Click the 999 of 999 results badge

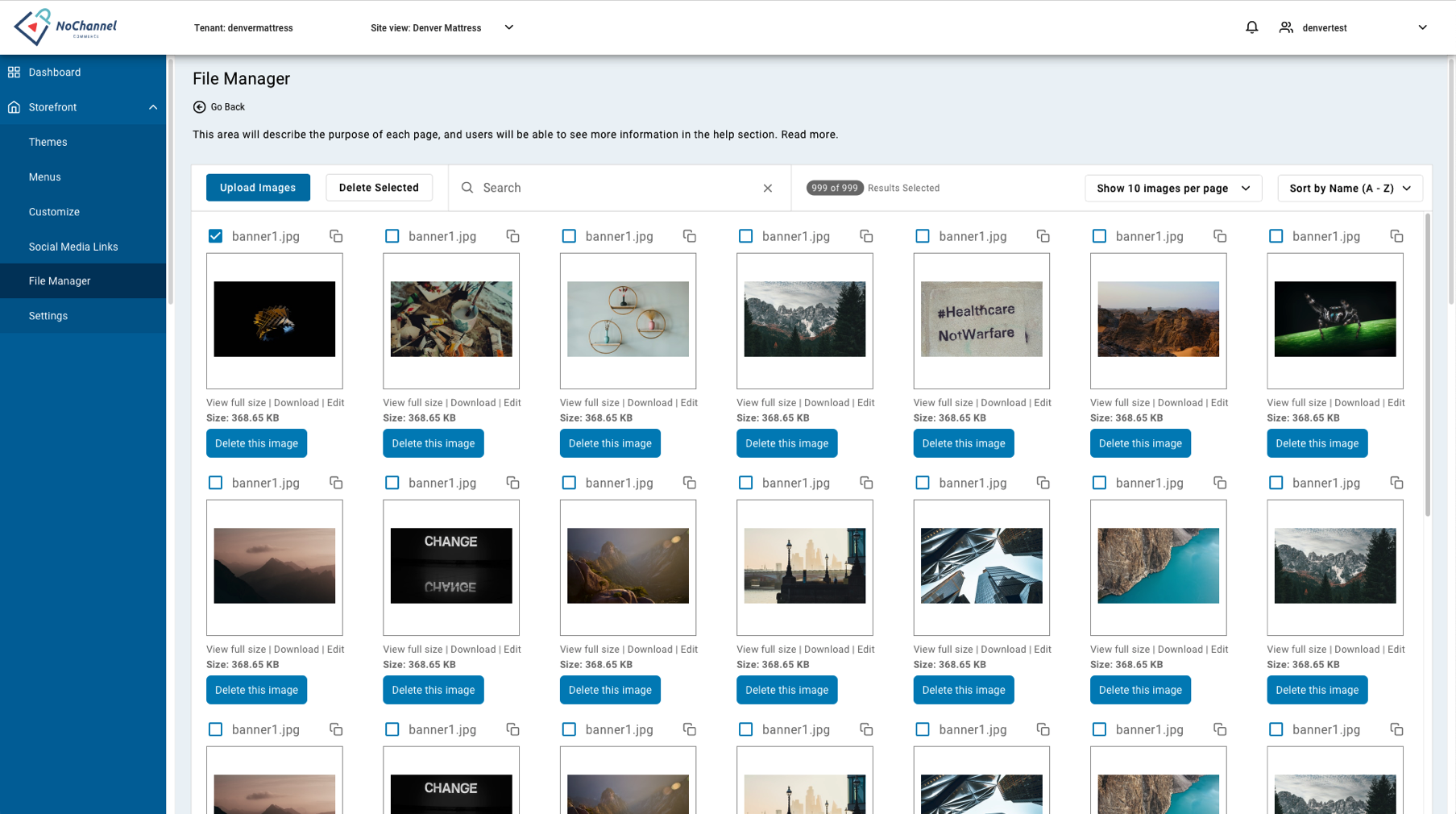pos(835,188)
